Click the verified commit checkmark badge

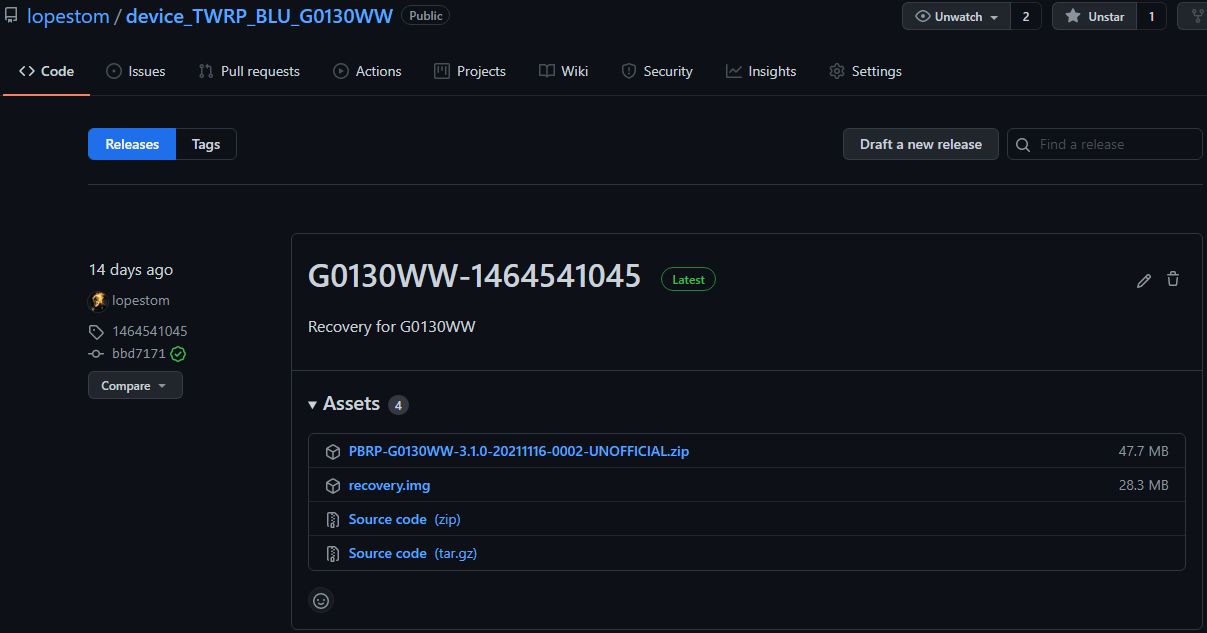(178, 354)
